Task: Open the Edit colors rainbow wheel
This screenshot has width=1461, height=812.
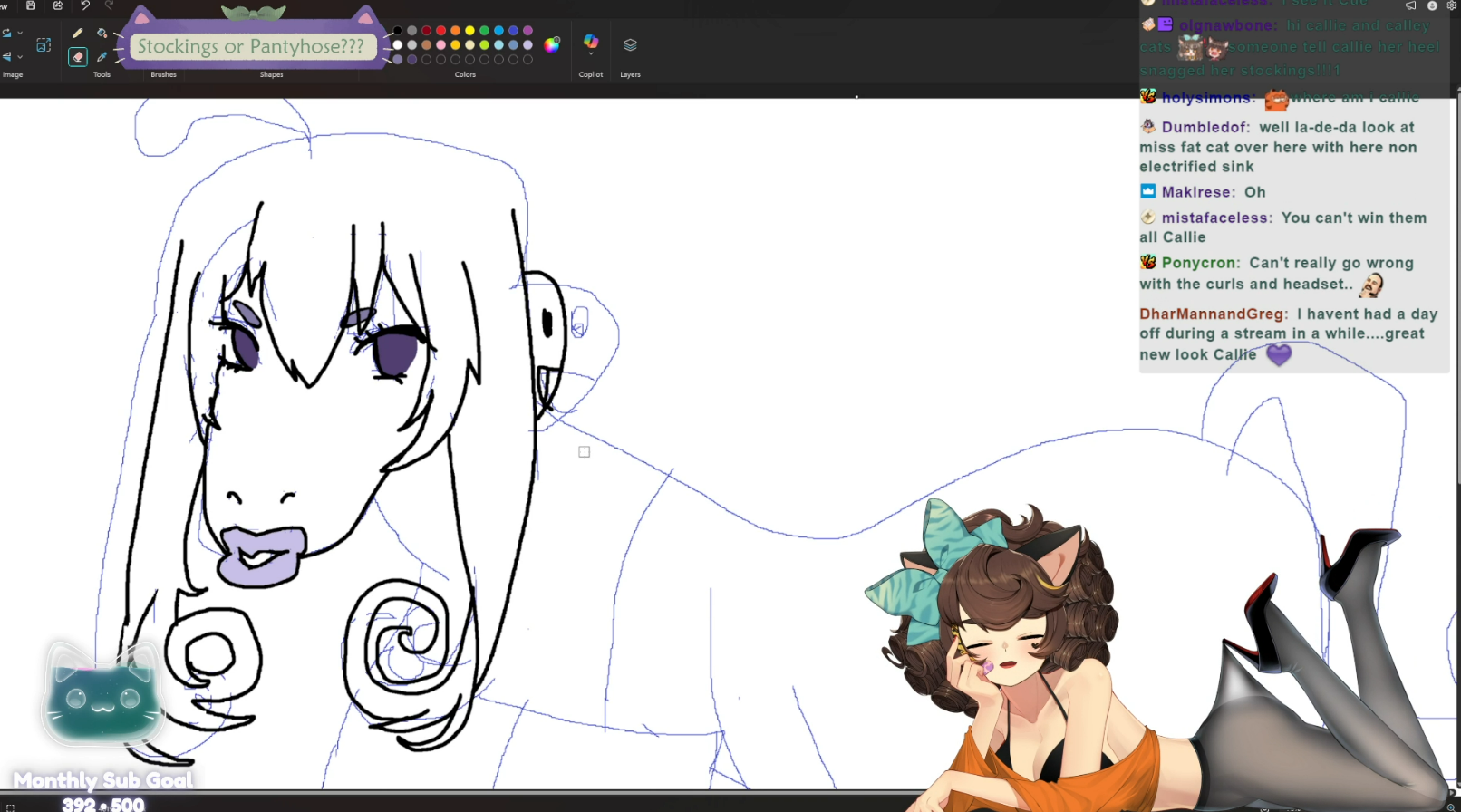Action: click(x=552, y=44)
